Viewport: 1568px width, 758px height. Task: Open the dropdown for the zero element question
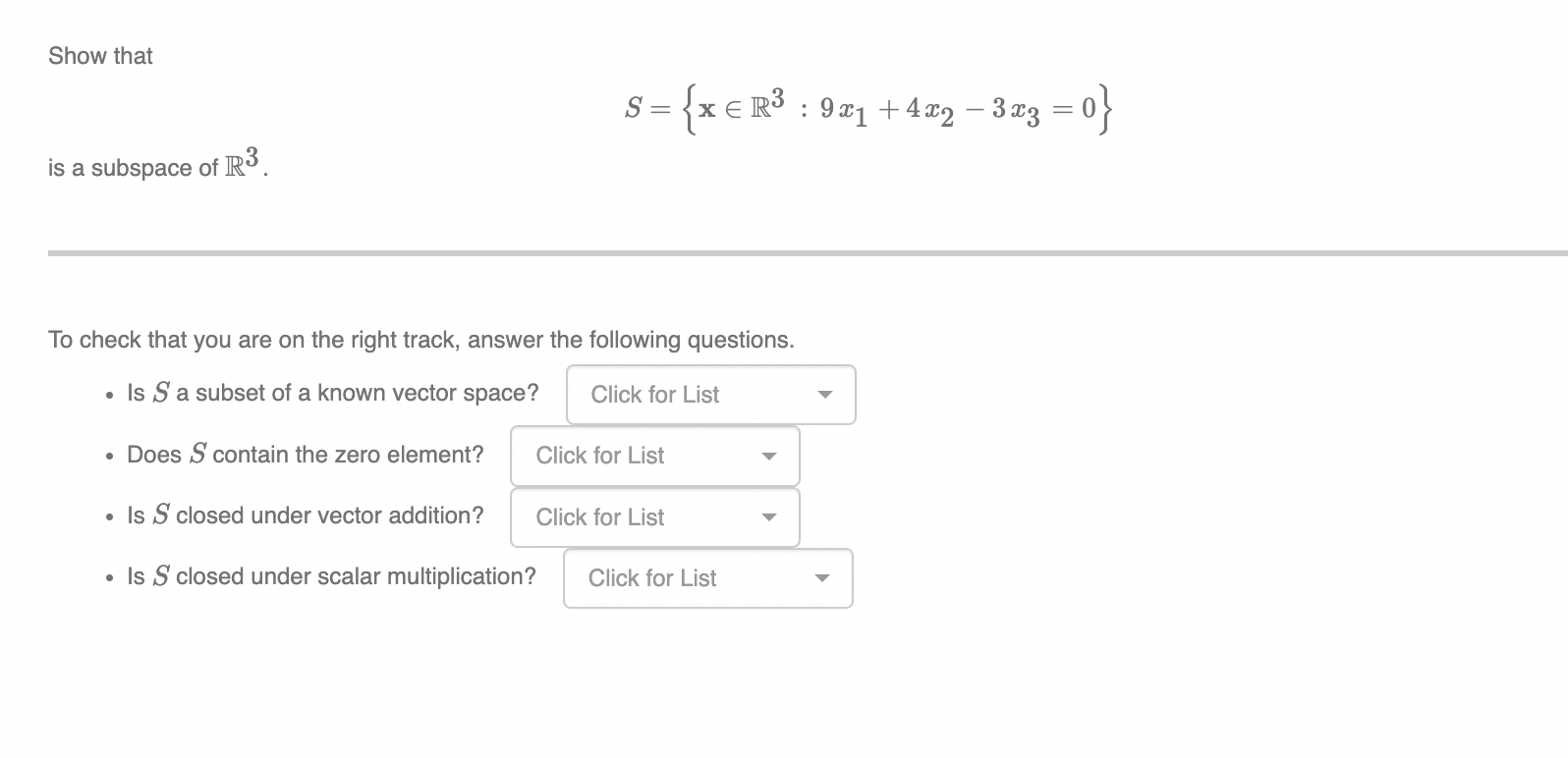653,456
